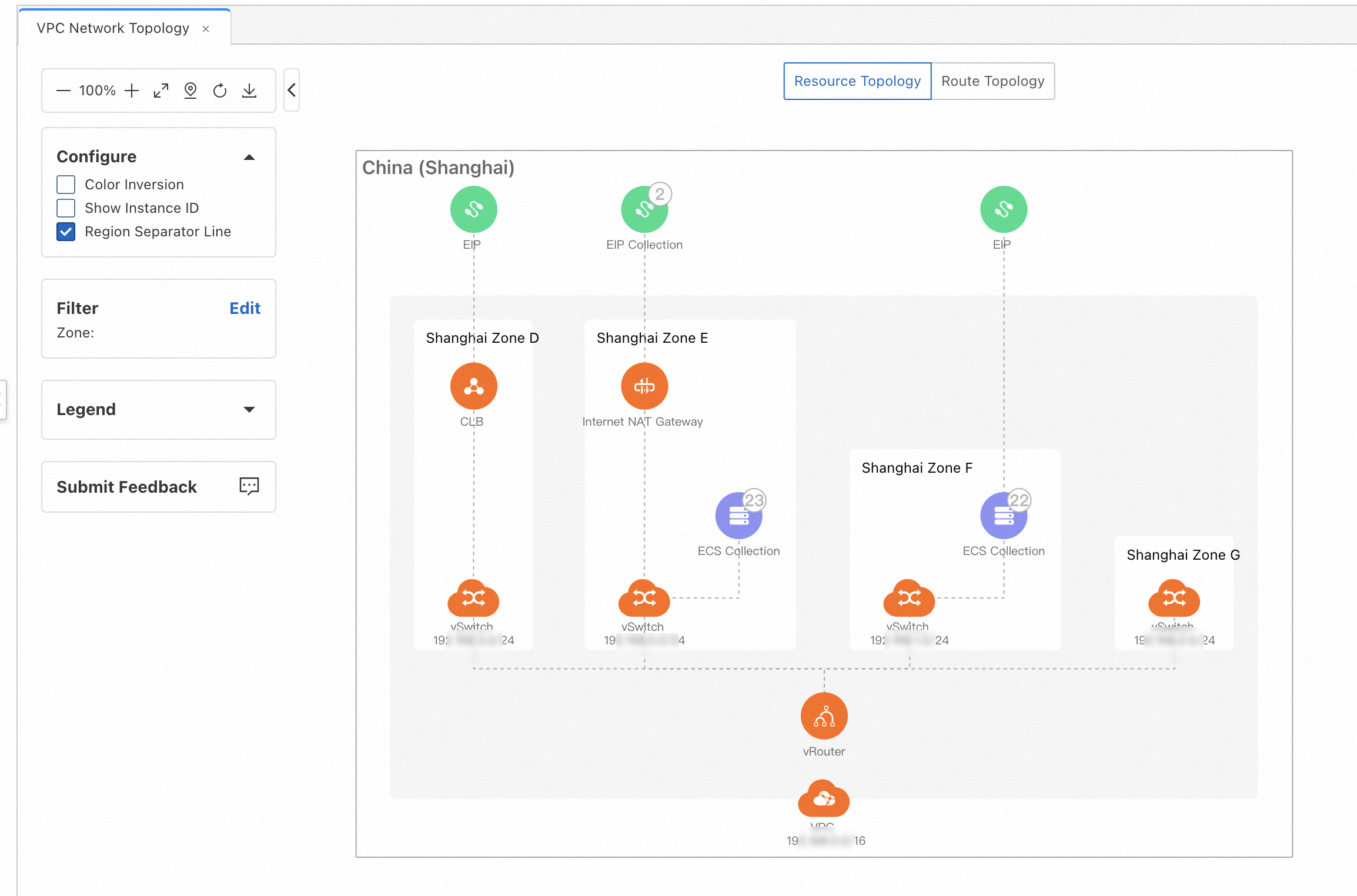
Task: Expand the Legend panel
Action: coord(249,410)
